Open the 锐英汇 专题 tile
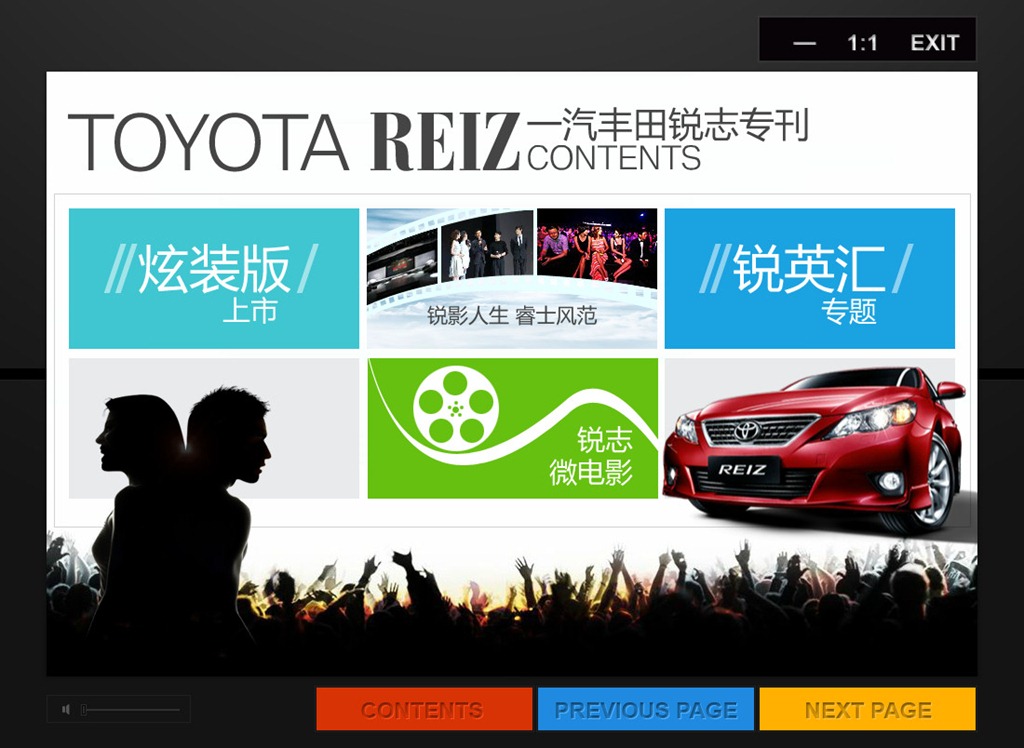 click(810, 278)
